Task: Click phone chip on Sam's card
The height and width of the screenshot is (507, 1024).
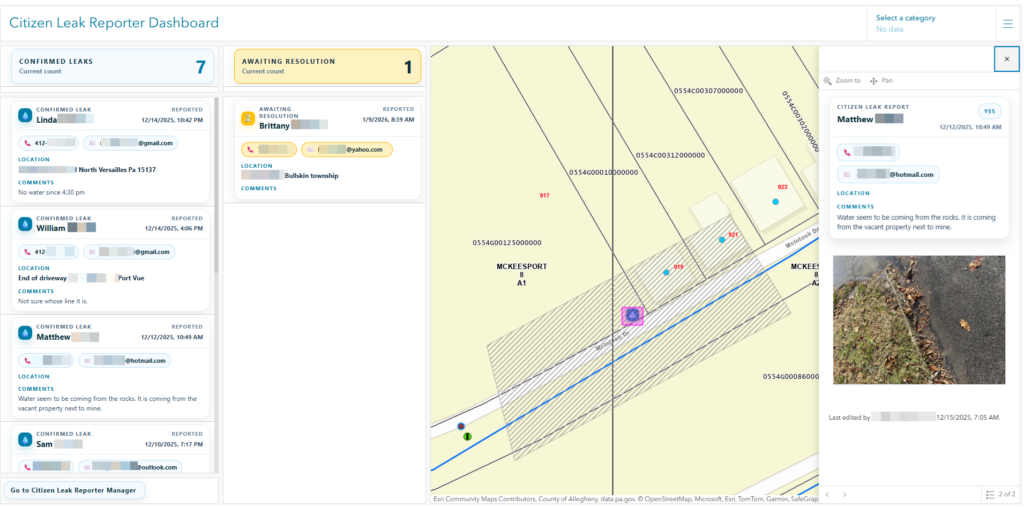Action: (x=46, y=466)
